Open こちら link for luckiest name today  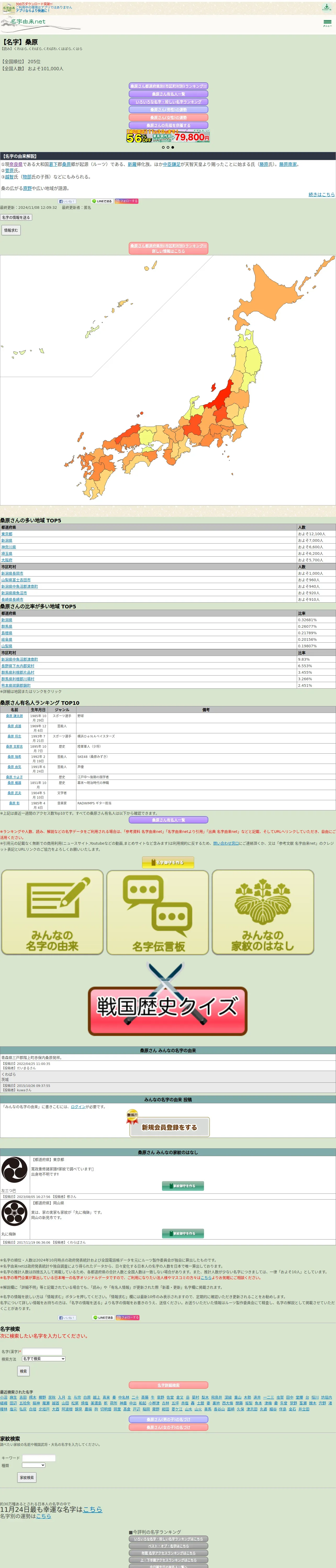coord(93,1509)
